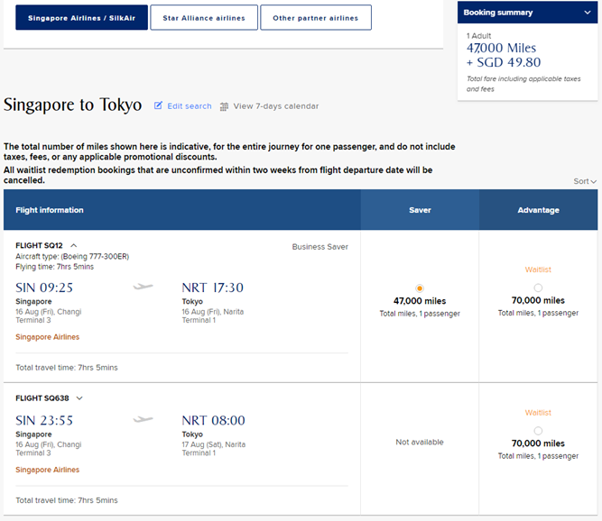Open the Other partner airlines tab
The image size is (602, 521).
coord(316,18)
